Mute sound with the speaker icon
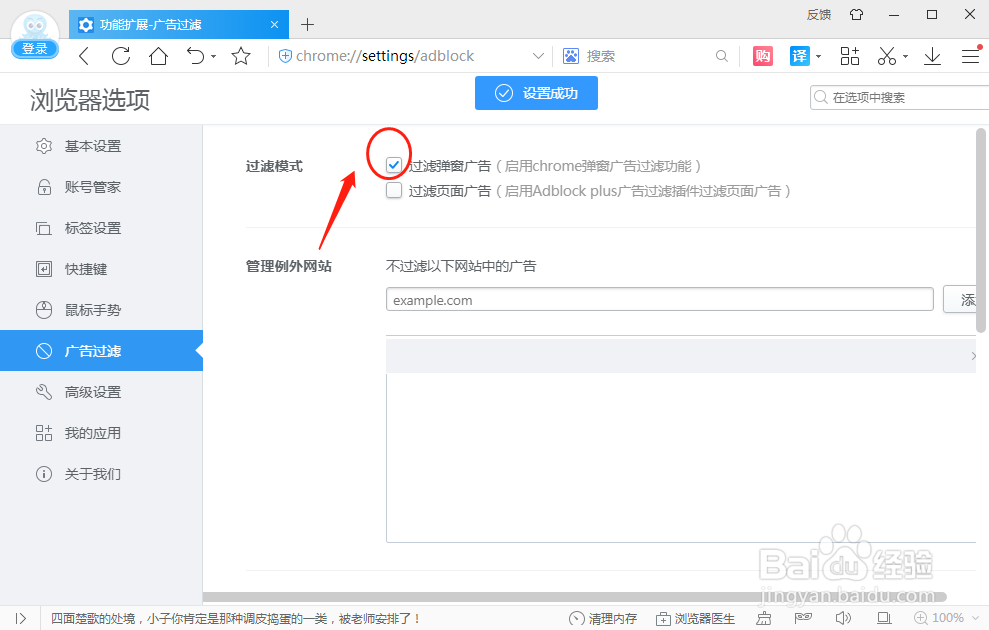 click(843, 618)
